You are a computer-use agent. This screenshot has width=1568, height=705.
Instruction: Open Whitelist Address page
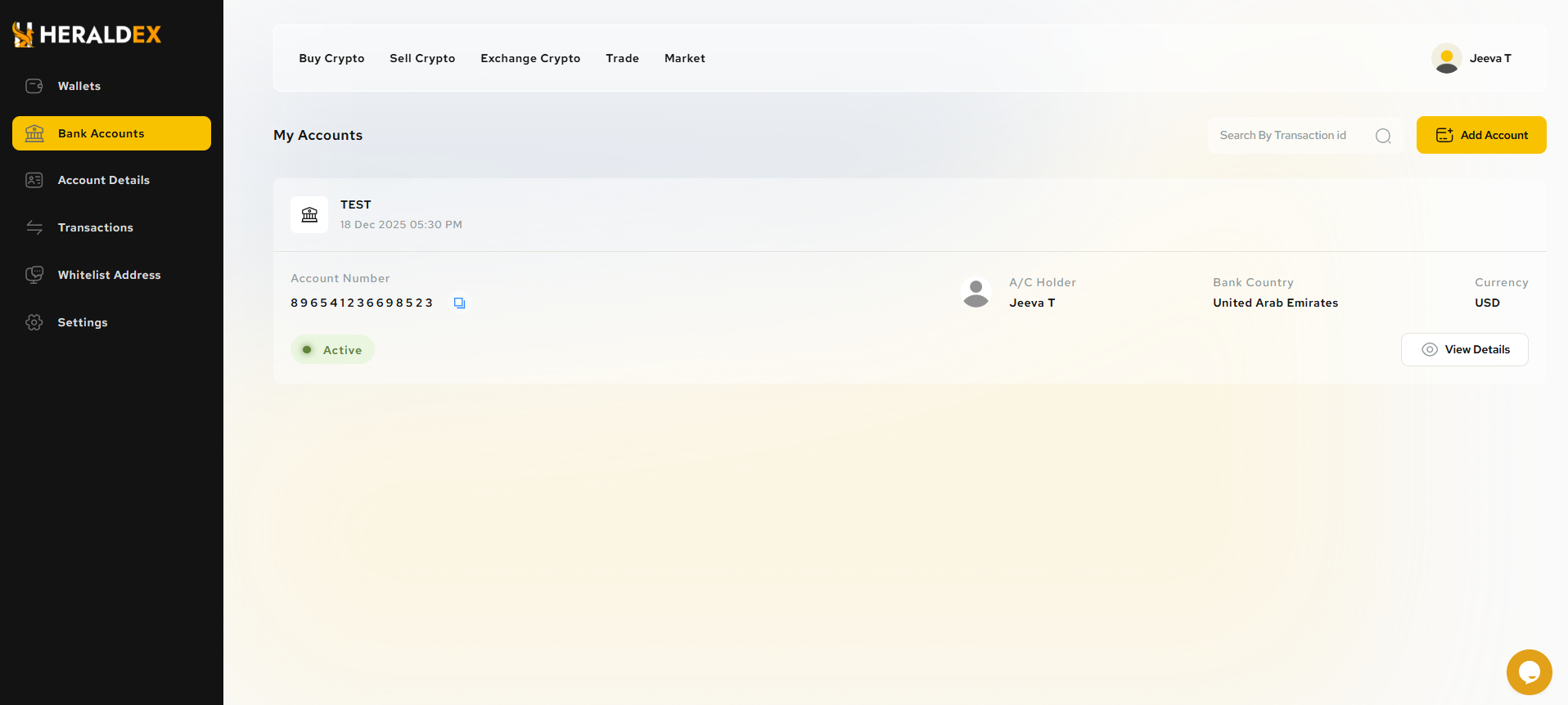click(x=109, y=275)
